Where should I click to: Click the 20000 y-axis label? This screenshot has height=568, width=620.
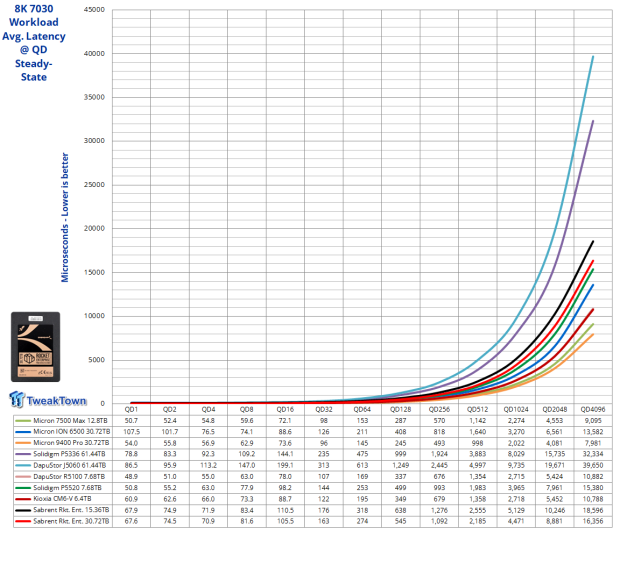tap(94, 228)
